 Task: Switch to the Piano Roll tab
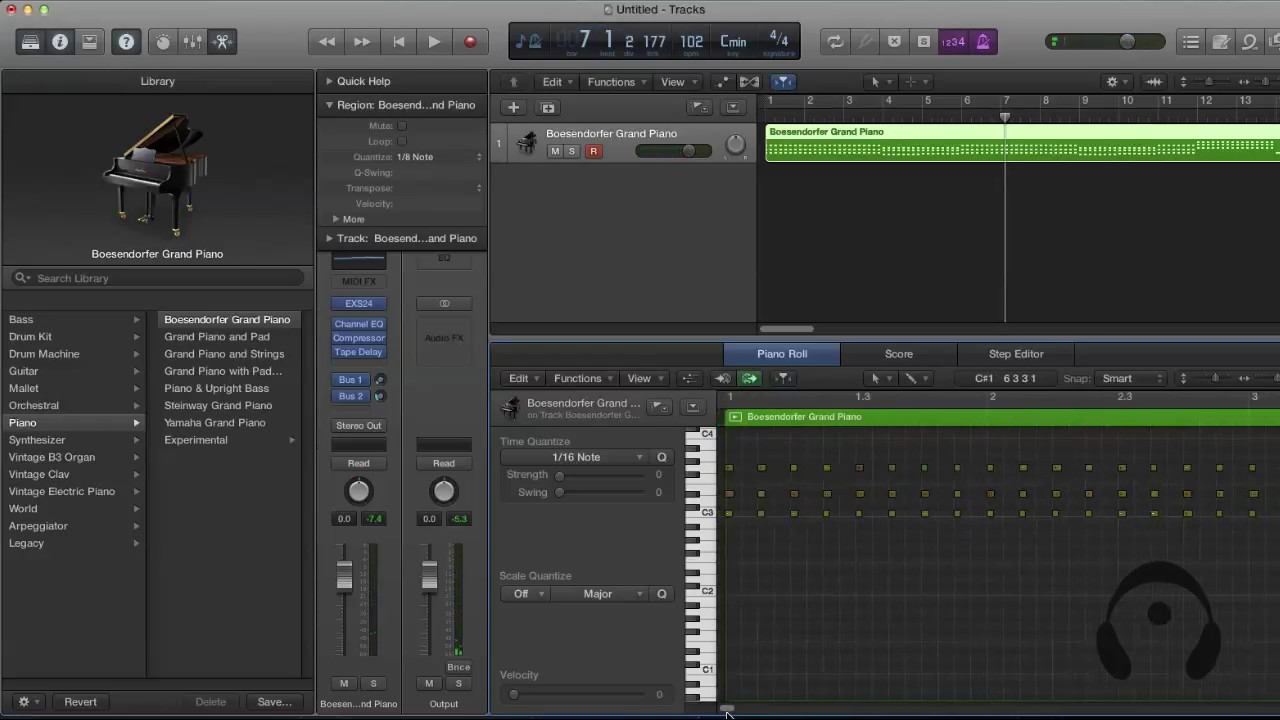[782, 354]
